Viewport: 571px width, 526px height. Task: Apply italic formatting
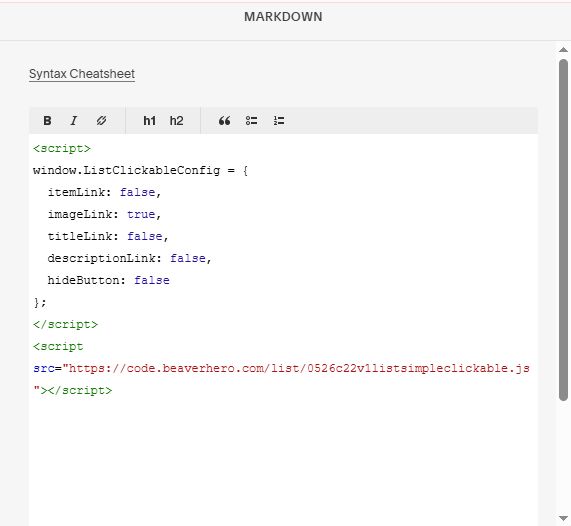[74, 121]
